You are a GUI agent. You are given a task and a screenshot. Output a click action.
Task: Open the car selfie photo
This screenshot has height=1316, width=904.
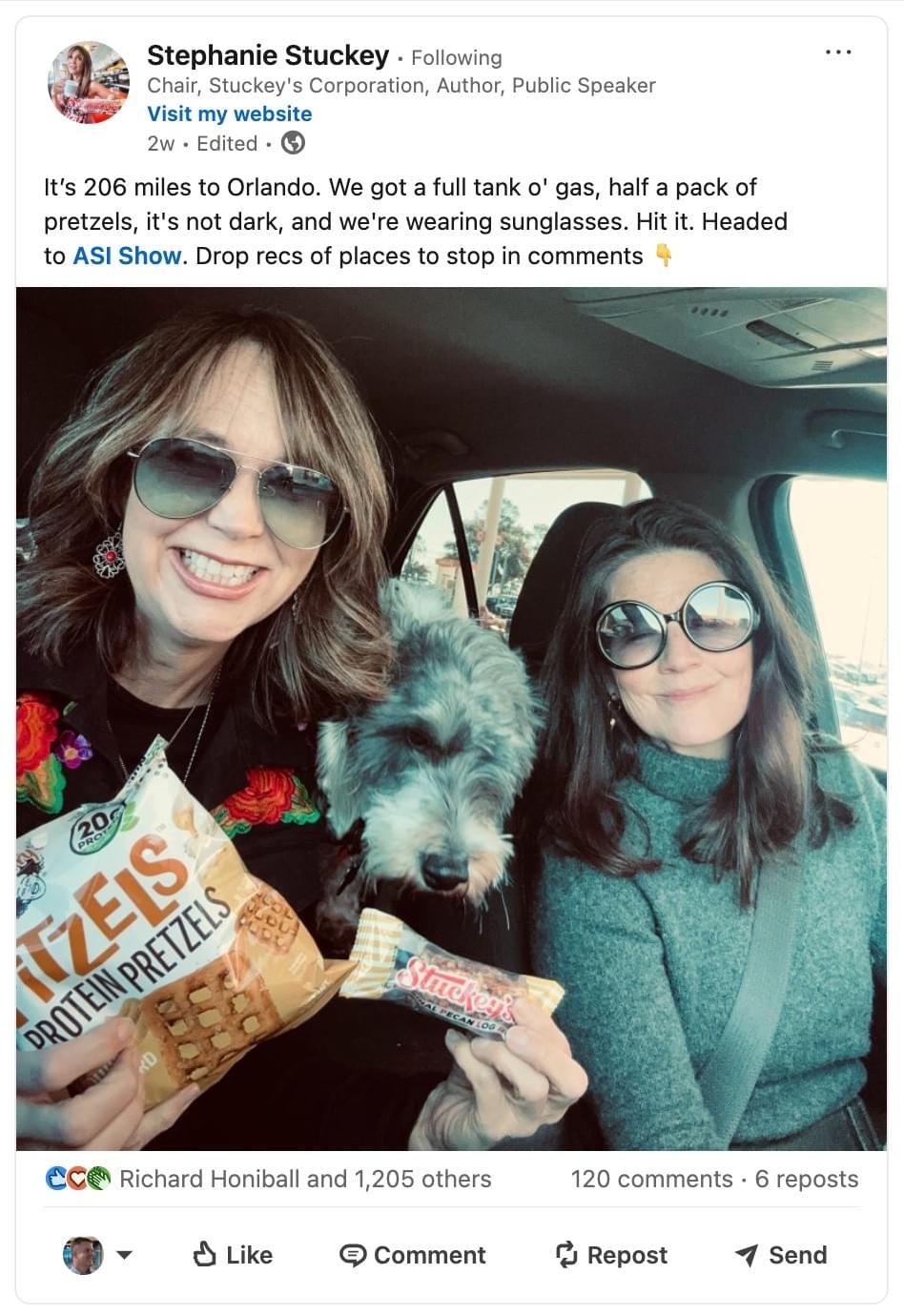[451, 718]
